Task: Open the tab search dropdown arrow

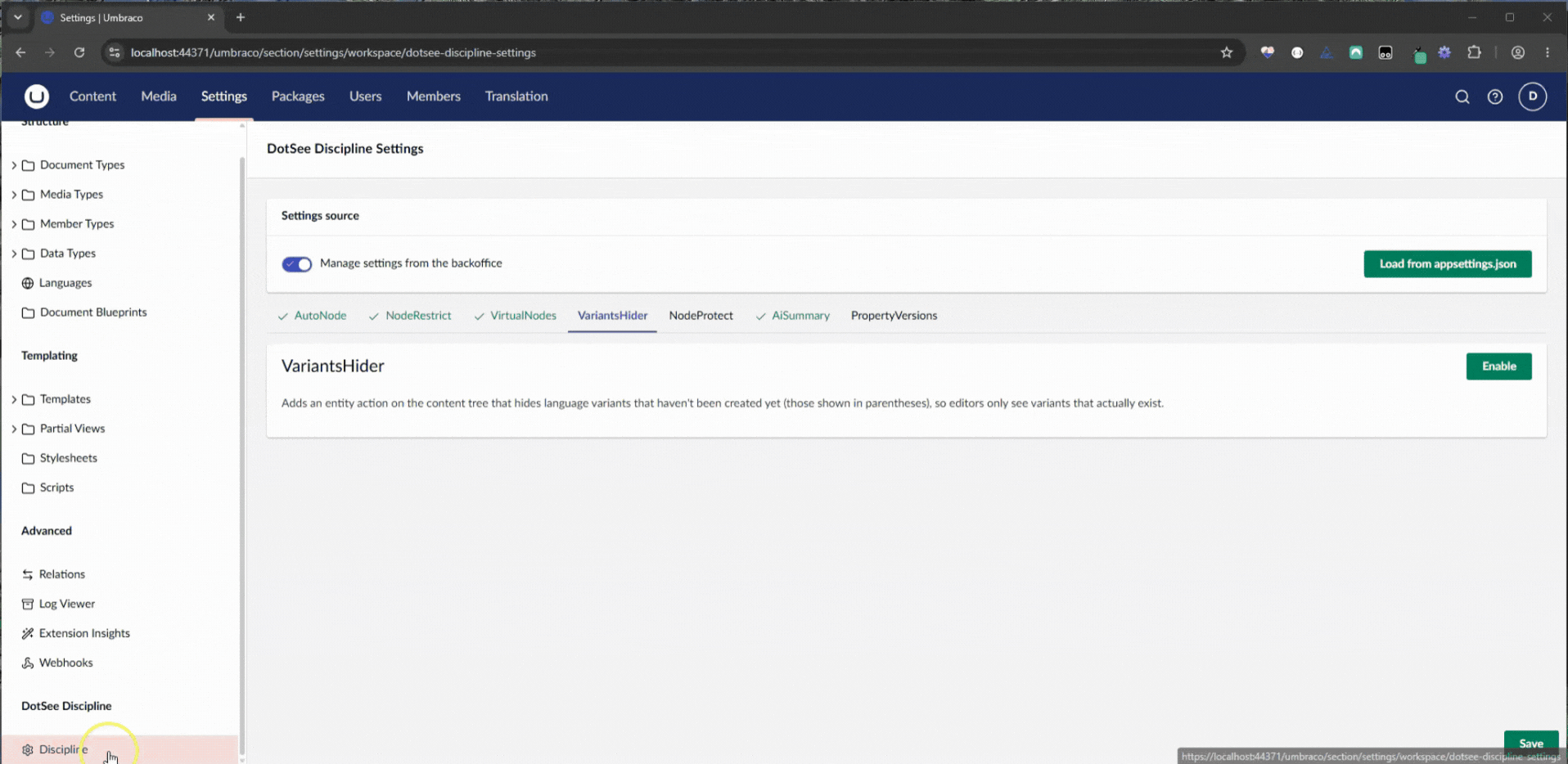Action: pyautogui.click(x=17, y=17)
